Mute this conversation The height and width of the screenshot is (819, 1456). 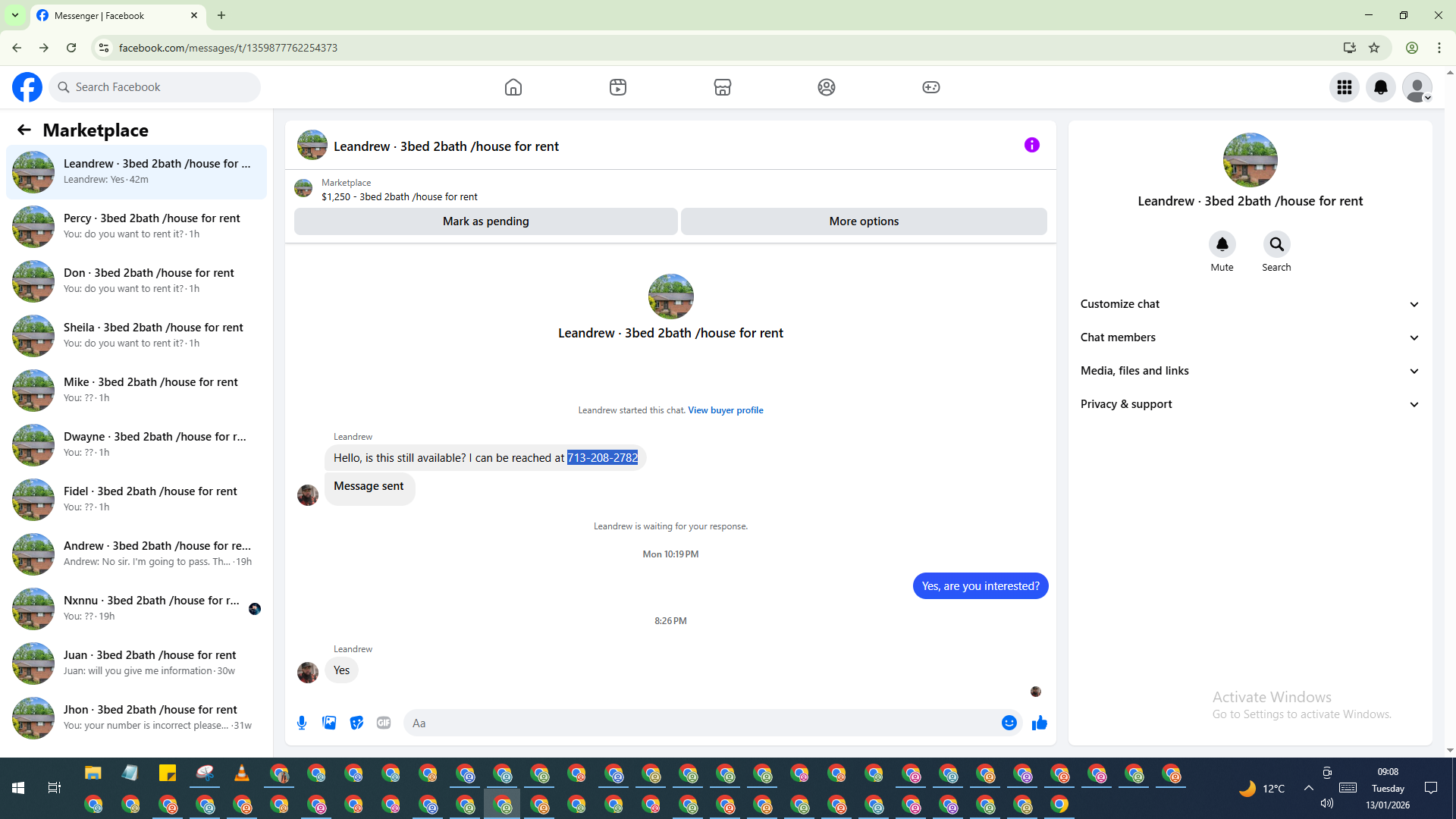pos(1222,245)
